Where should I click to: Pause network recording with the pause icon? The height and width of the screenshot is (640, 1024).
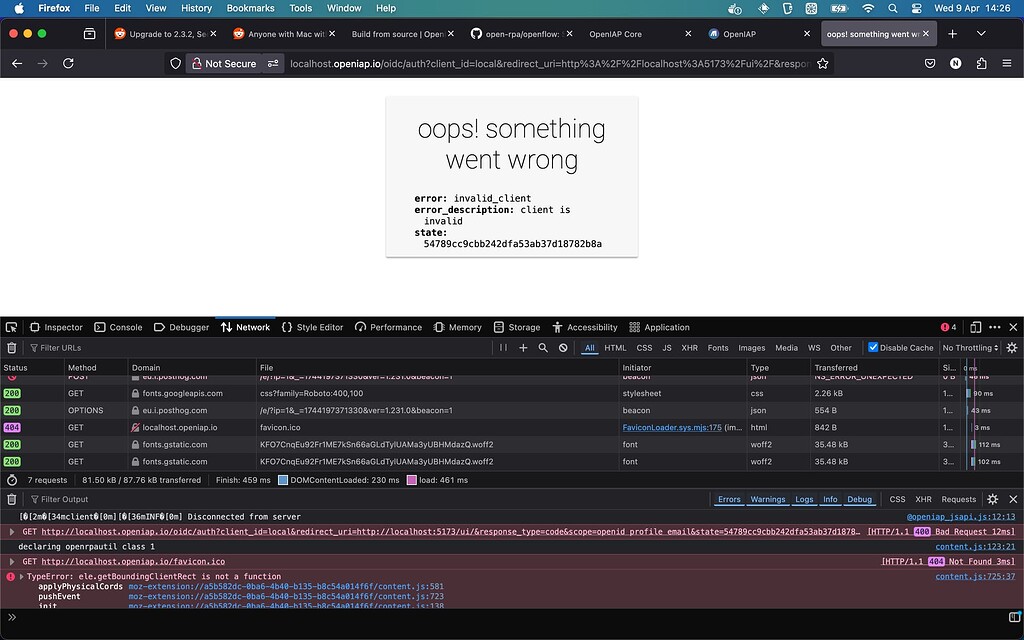point(504,348)
